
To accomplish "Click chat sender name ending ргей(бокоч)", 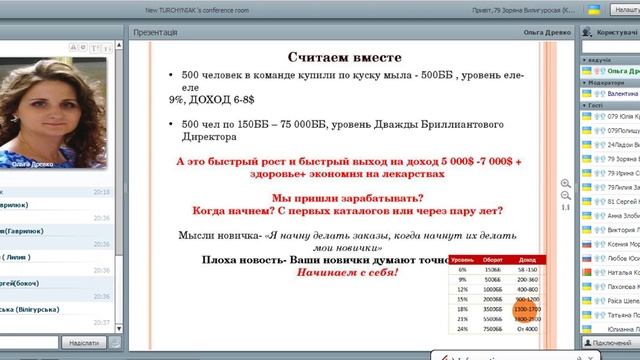I will (20, 283).
